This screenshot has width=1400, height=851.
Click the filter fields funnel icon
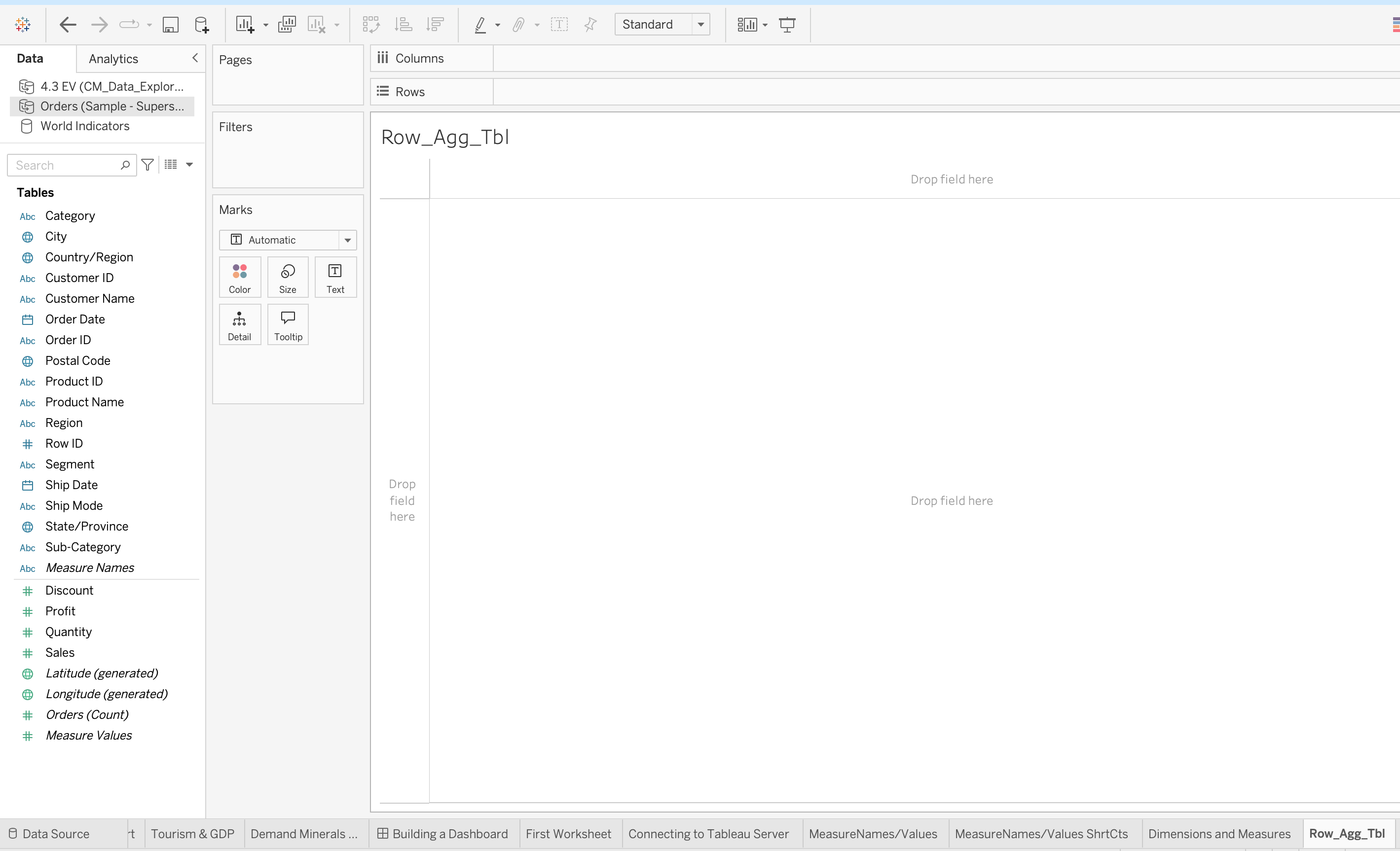147,165
